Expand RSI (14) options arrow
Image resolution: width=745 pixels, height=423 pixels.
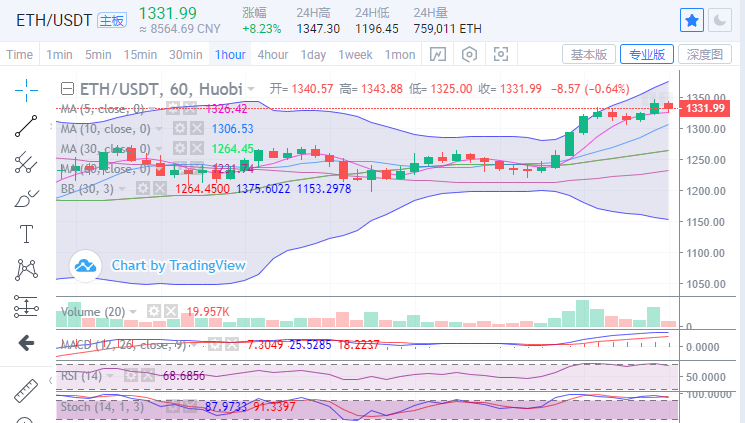pos(110,376)
